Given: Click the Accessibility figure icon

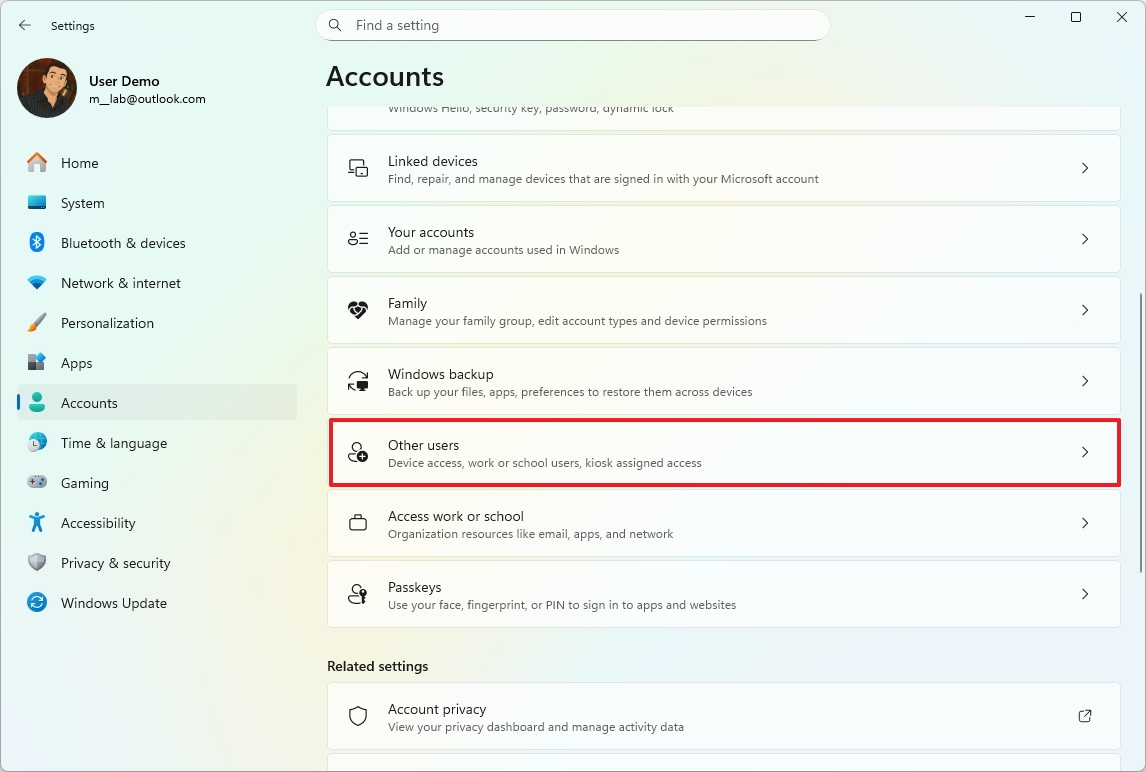Looking at the screenshot, I should [37, 523].
